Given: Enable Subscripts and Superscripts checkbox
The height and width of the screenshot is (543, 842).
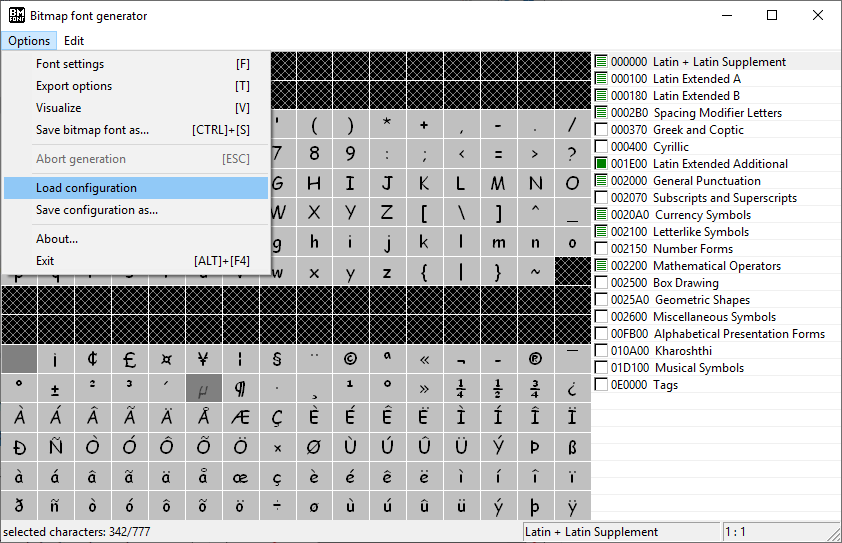Looking at the screenshot, I should click(x=601, y=198).
